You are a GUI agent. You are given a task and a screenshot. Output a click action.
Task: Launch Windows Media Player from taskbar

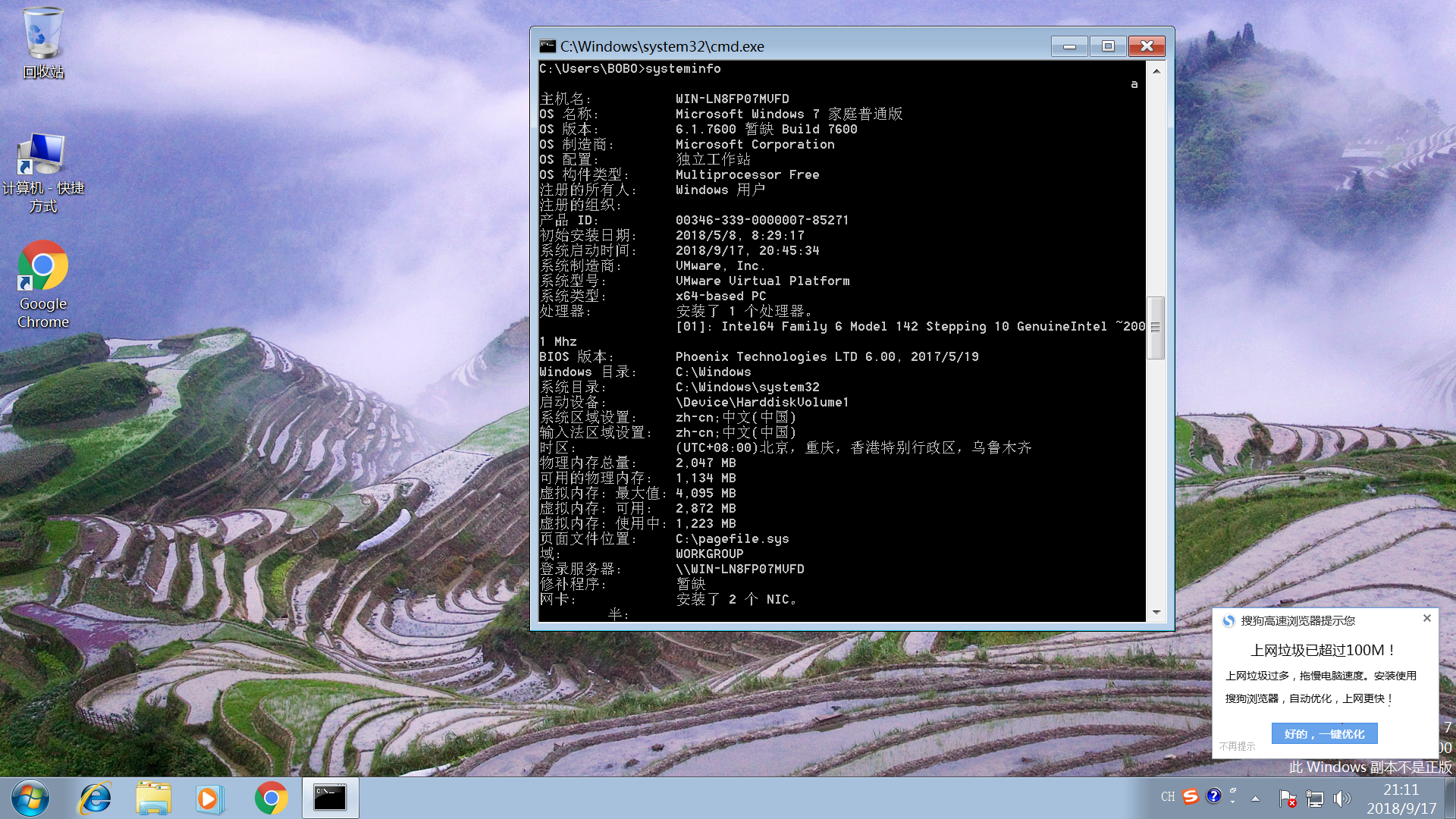pyautogui.click(x=209, y=799)
